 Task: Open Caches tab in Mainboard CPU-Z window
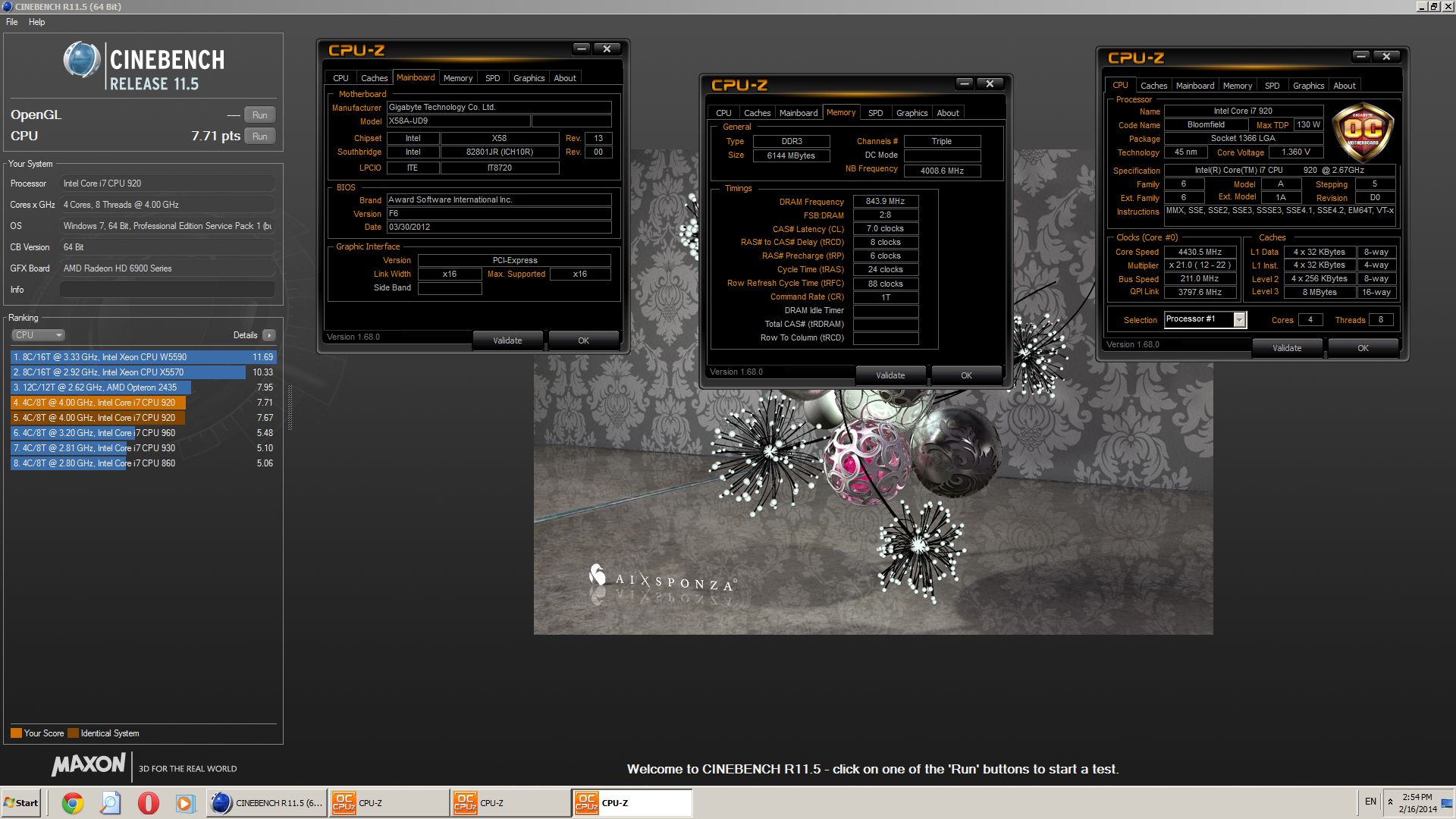(x=375, y=78)
